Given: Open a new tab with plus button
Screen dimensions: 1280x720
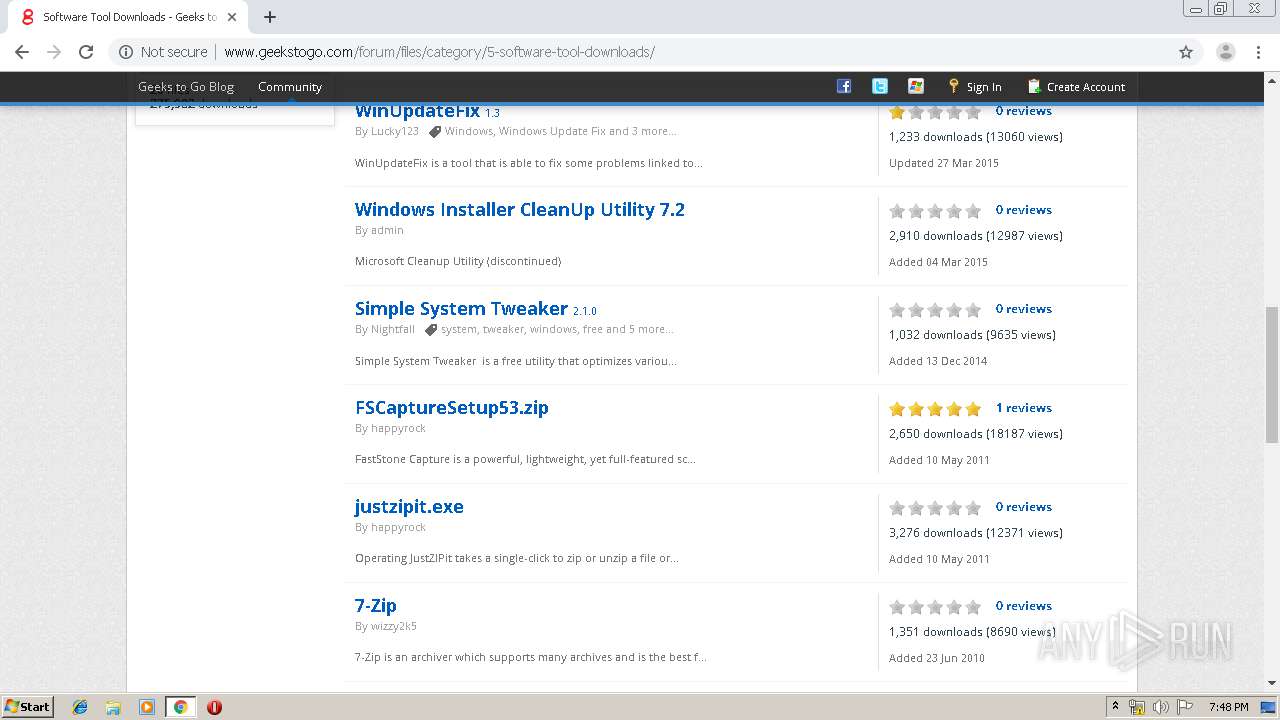Looking at the screenshot, I should pos(270,17).
